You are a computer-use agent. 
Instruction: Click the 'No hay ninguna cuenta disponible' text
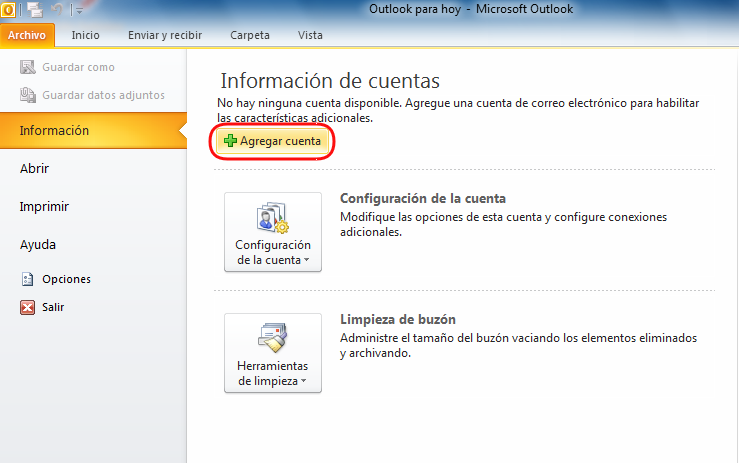(x=458, y=110)
